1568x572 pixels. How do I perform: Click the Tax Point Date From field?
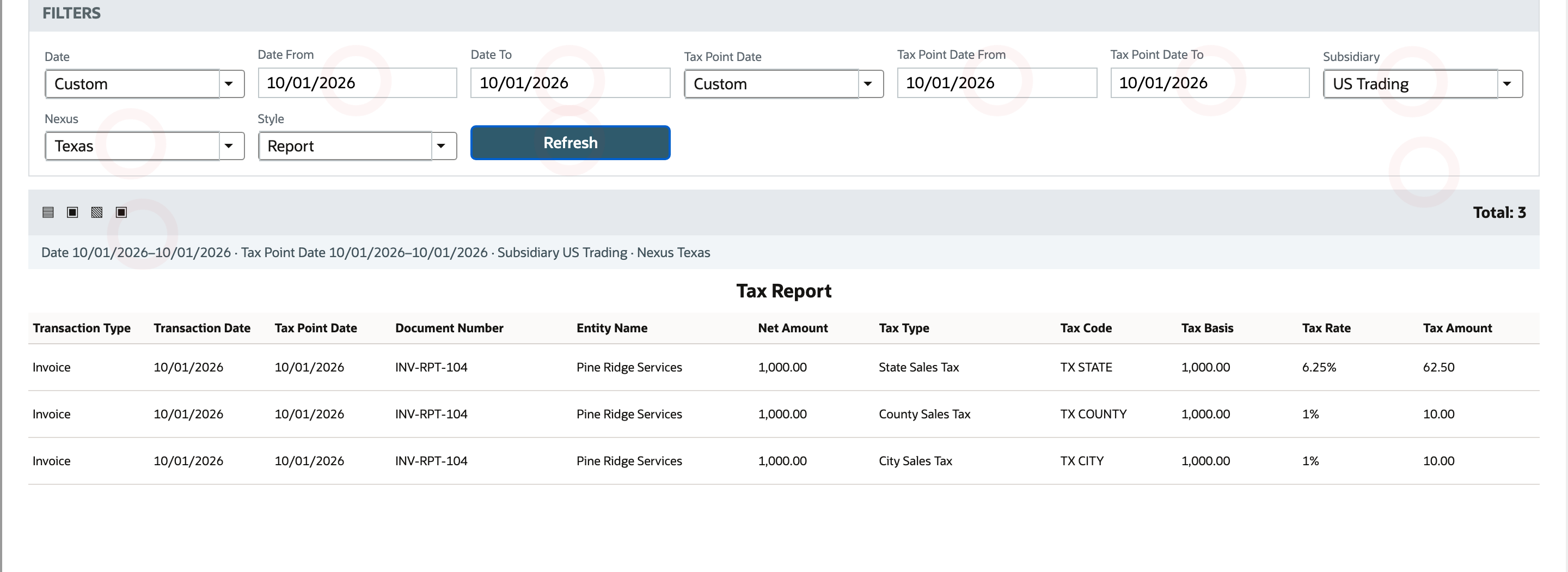pyautogui.click(x=996, y=83)
